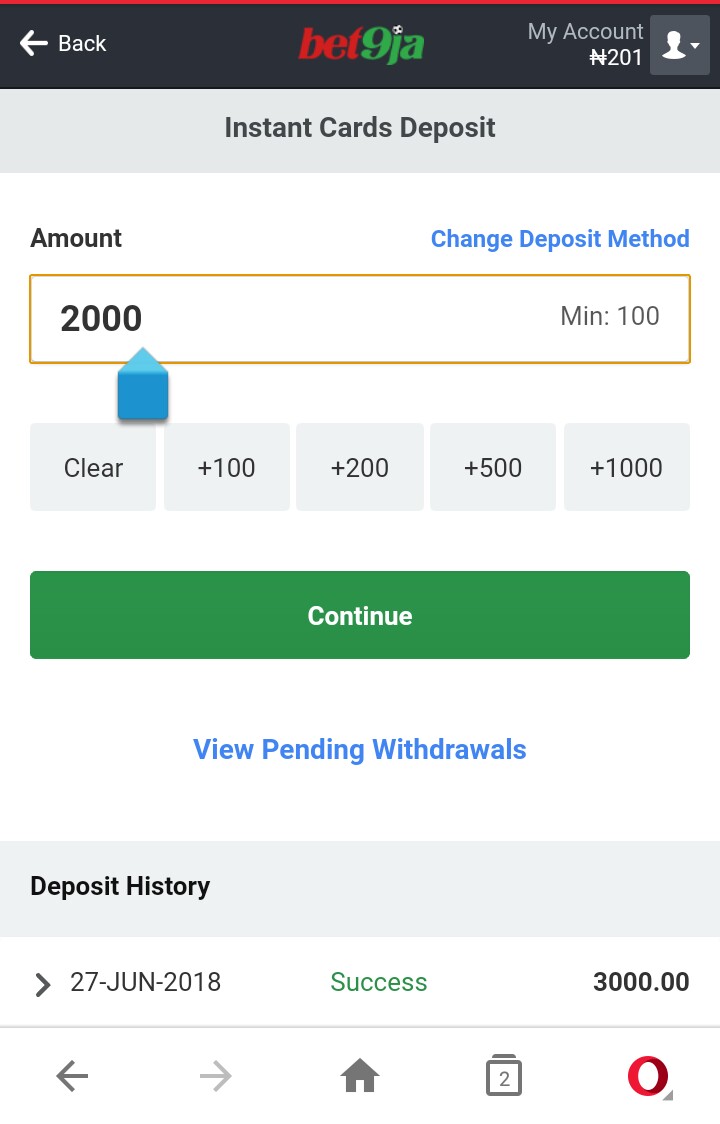Grab the blue text cursor handle
The image size is (720, 1124).
click(143, 387)
